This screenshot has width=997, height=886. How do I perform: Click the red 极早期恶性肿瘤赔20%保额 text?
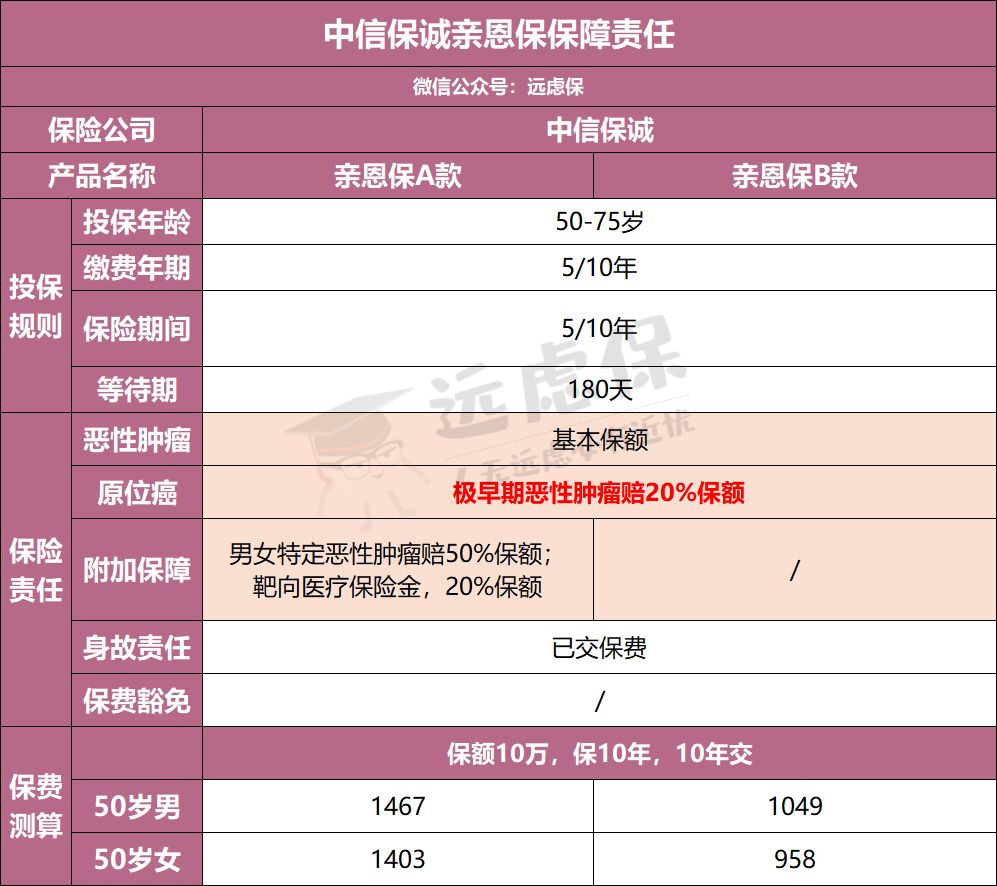(x=599, y=493)
